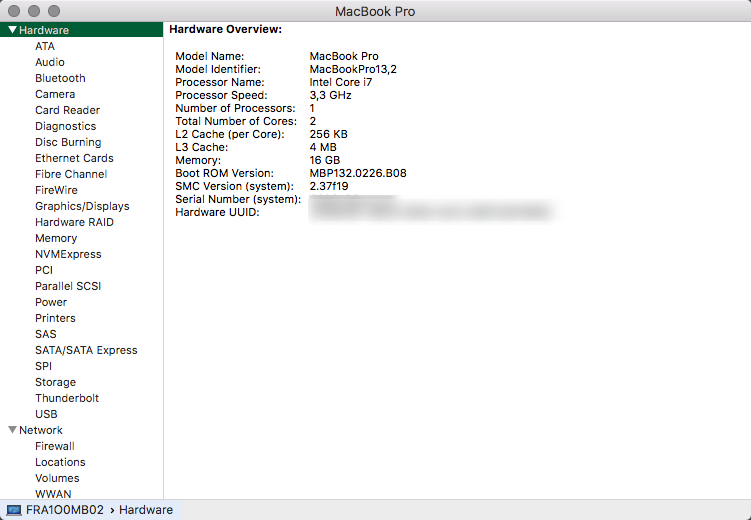This screenshot has height=520, width=751.
Task: Click the 256 KB L2 cache value
Action: tap(329, 134)
